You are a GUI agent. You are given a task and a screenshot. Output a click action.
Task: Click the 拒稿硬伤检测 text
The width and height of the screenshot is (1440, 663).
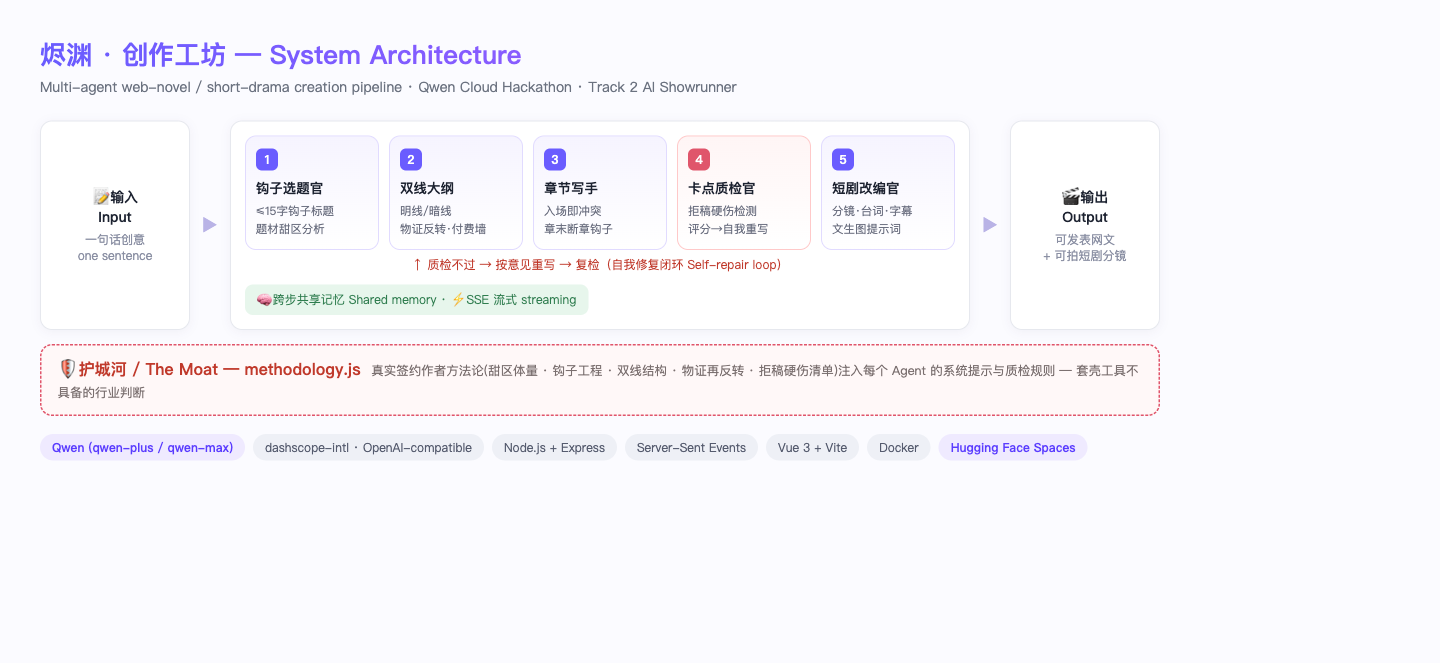click(722, 211)
